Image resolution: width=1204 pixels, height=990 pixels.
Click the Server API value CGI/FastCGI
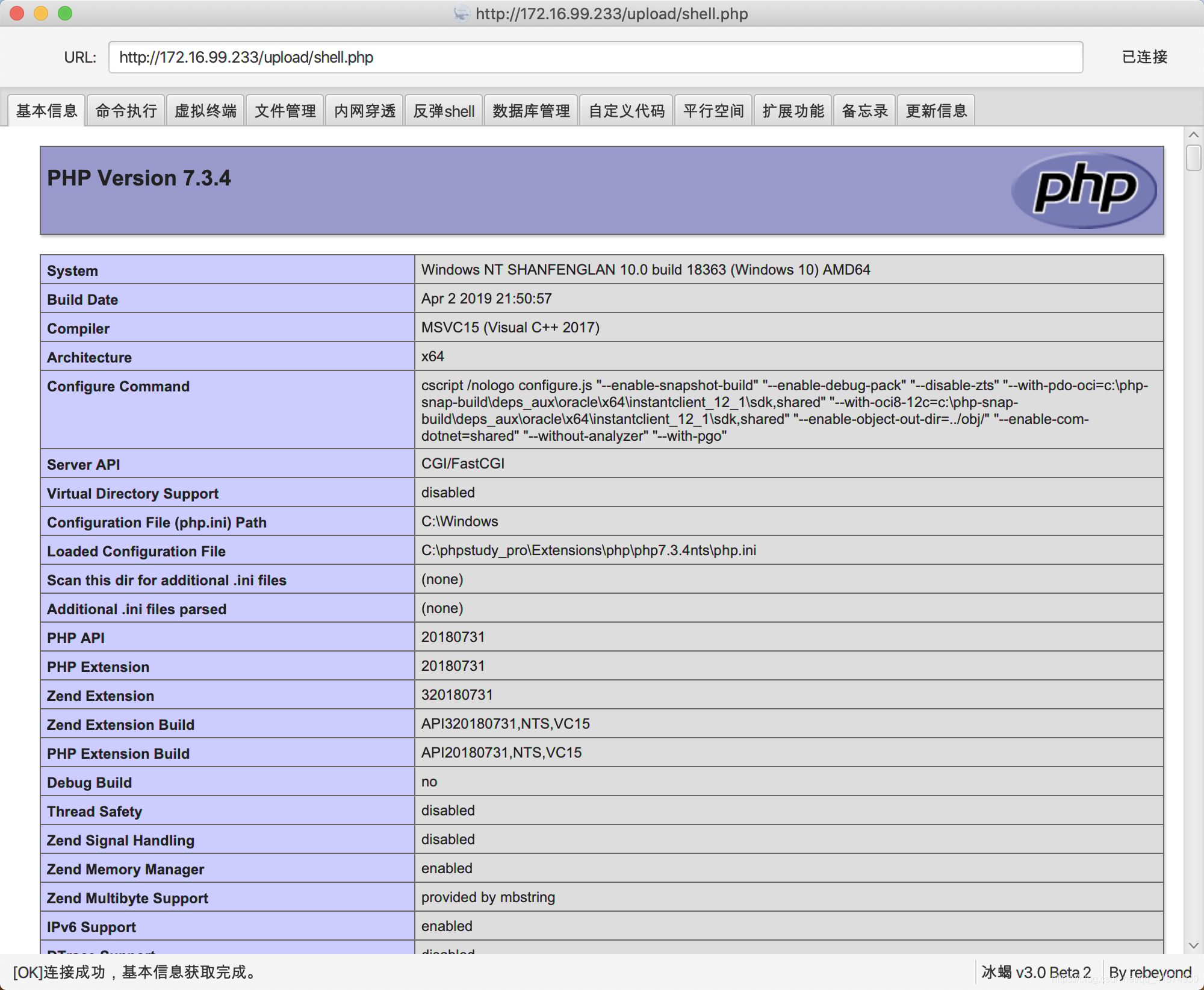[x=463, y=464]
